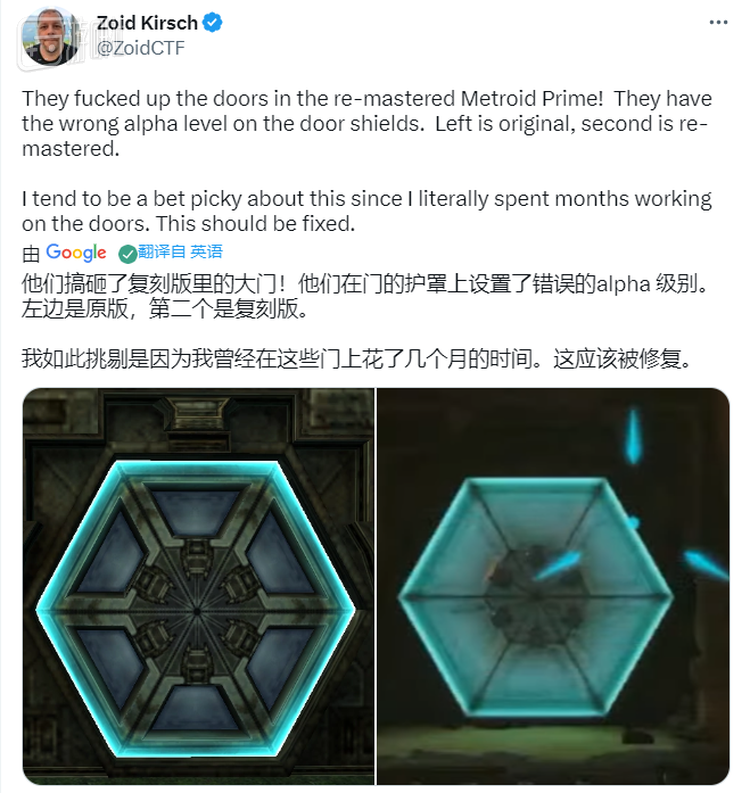Screen dimensions: 750x793
Task: Click the line ending with 这应该被修复
Action: pyautogui.click(x=356, y=359)
